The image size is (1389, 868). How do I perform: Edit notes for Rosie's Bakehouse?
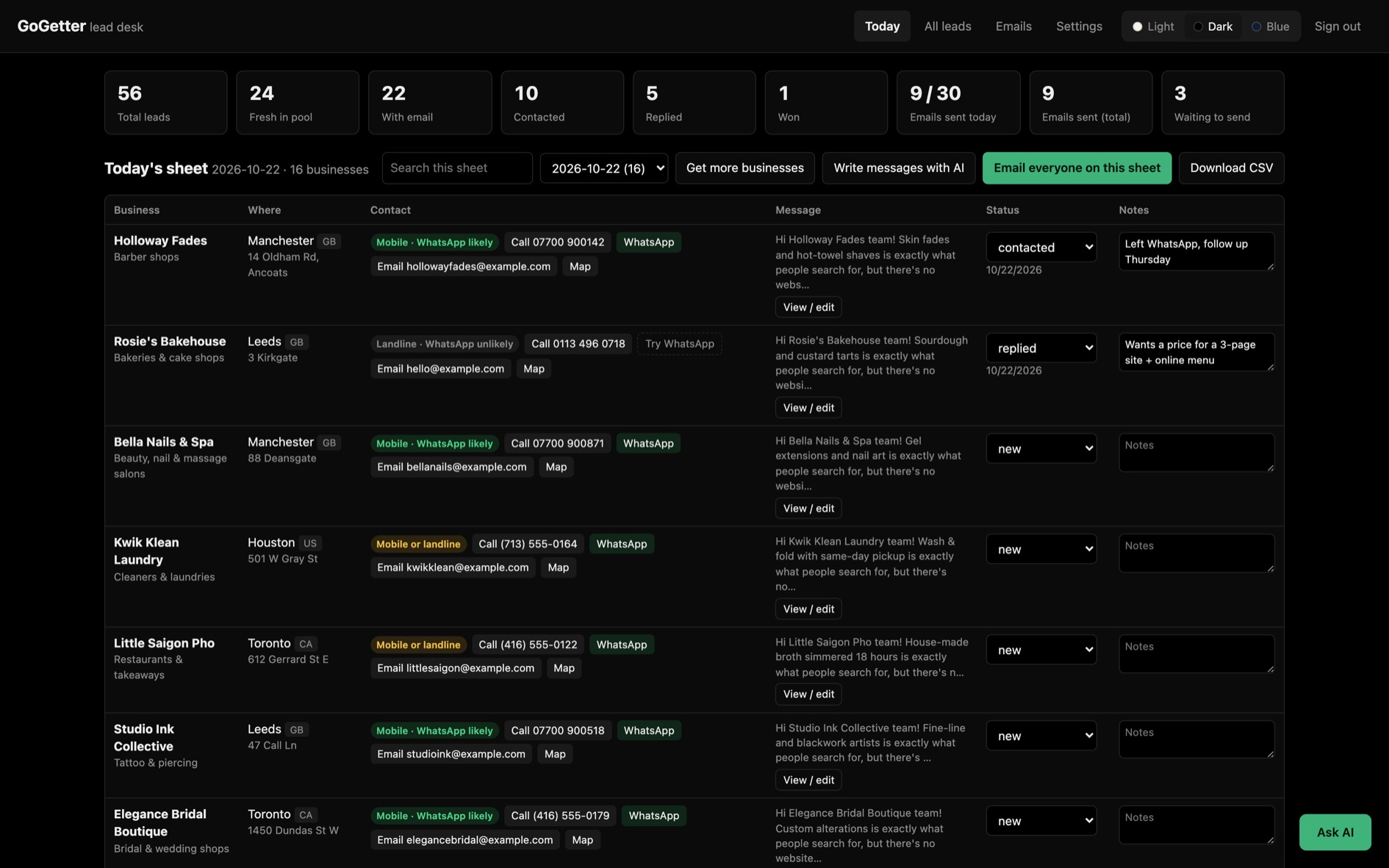[x=1196, y=353]
